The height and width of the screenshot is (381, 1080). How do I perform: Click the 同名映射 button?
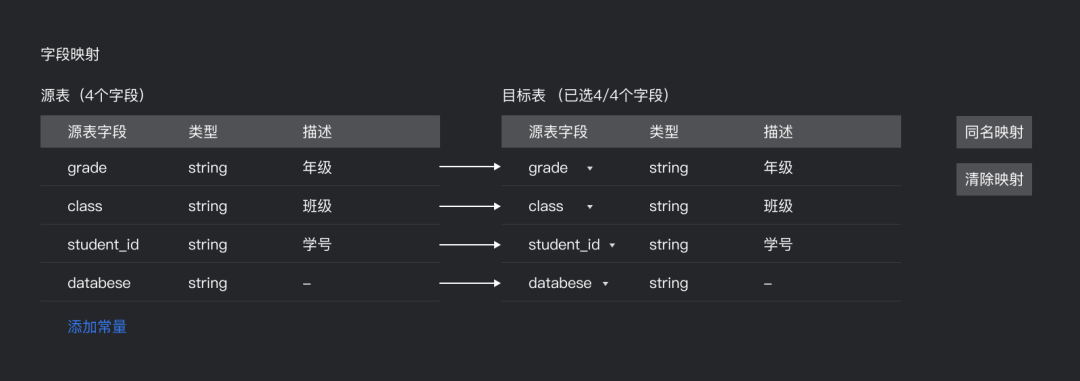click(x=994, y=132)
